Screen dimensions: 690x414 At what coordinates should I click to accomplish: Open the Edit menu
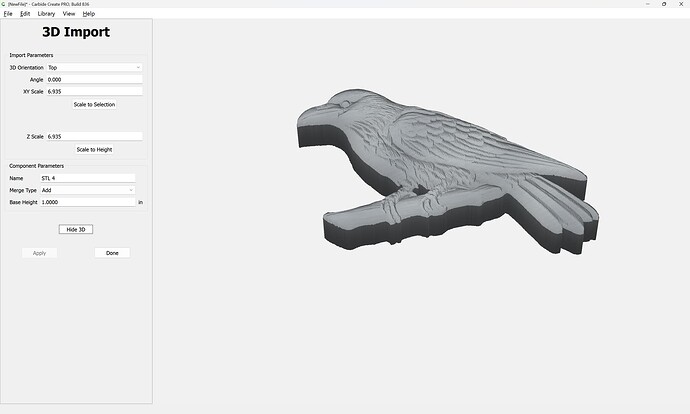25,14
